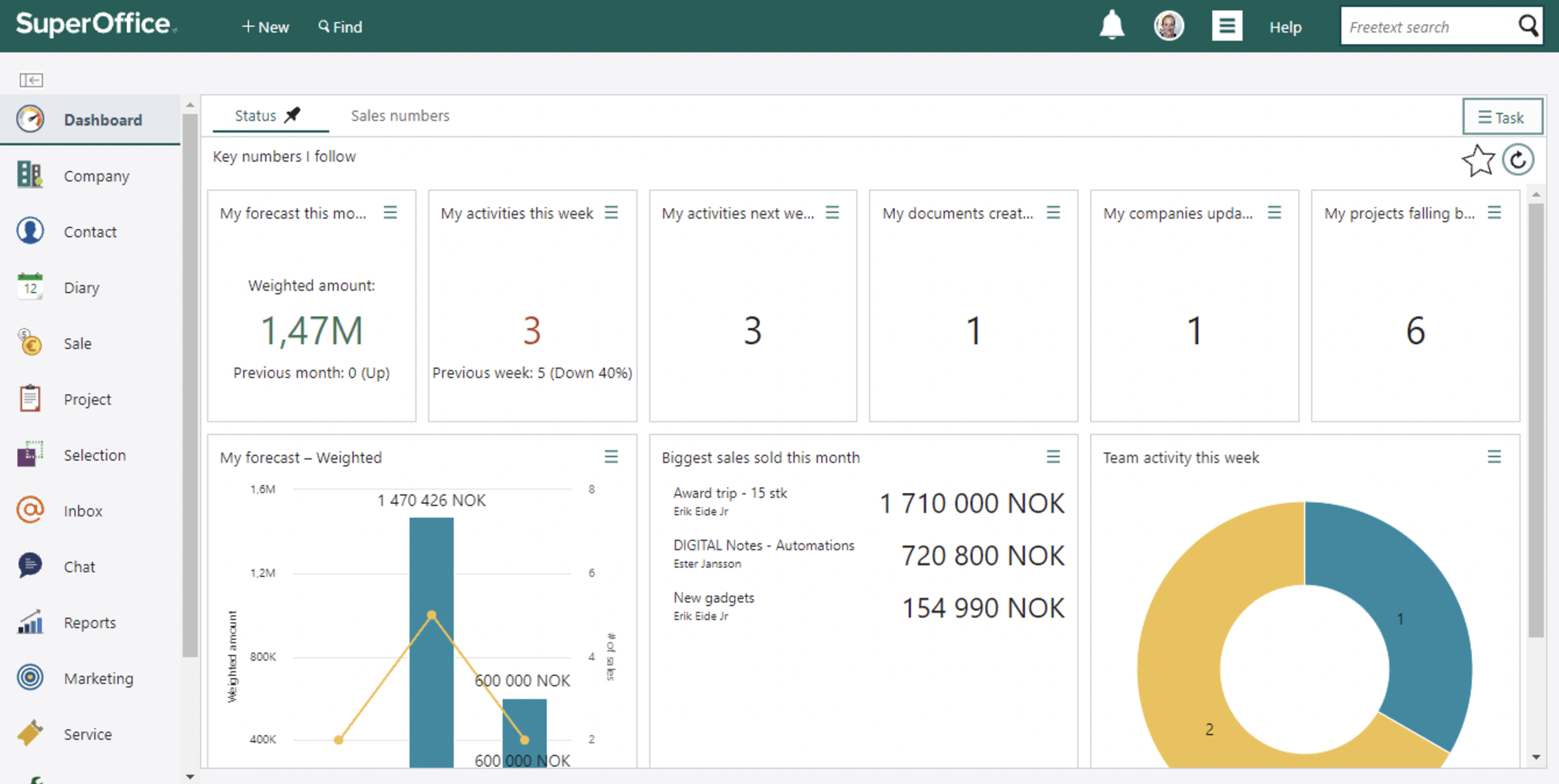The width and height of the screenshot is (1559, 784).
Task: Expand My forecast this month menu
Action: [x=392, y=213]
